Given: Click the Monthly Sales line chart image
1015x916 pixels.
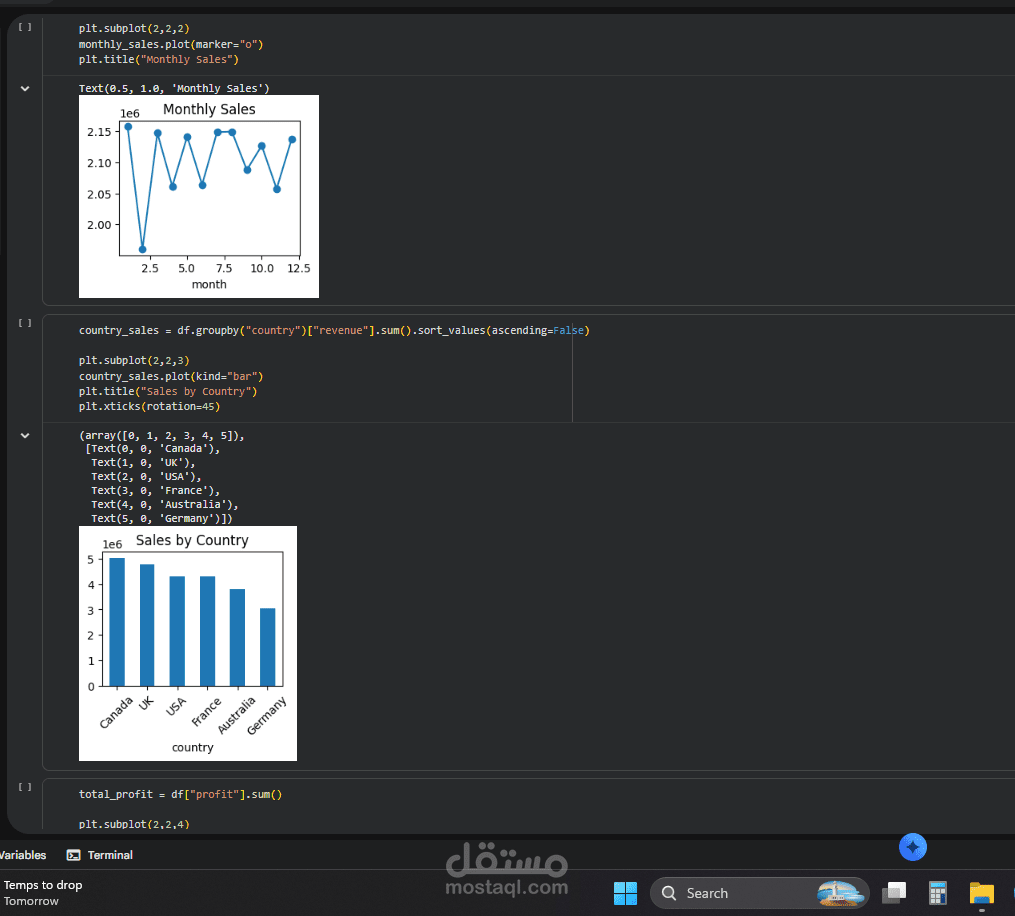Looking at the screenshot, I should click(x=199, y=197).
